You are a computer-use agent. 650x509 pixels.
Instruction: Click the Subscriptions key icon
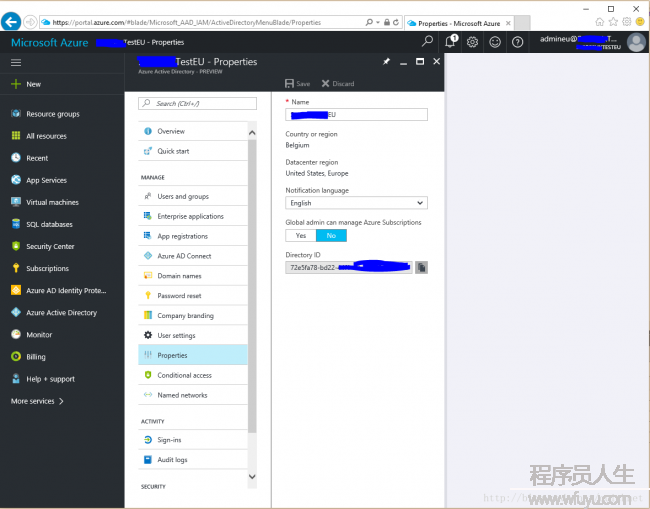(x=16, y=268)
